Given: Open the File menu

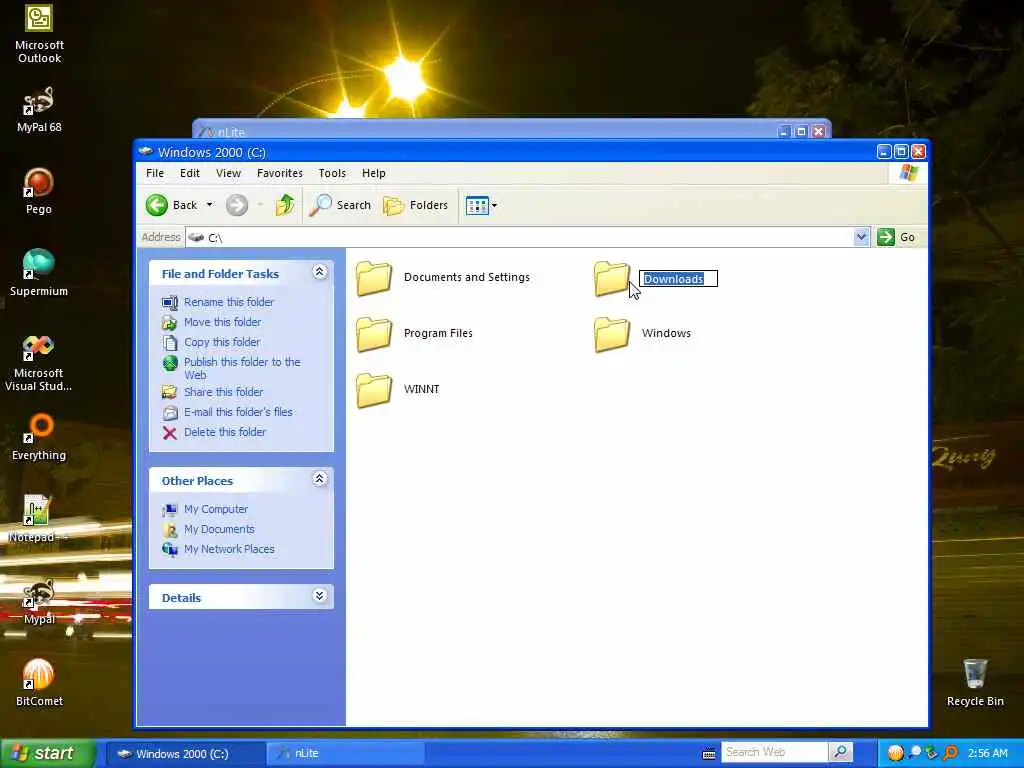Looking at the screenshot, I should point(155,173).
